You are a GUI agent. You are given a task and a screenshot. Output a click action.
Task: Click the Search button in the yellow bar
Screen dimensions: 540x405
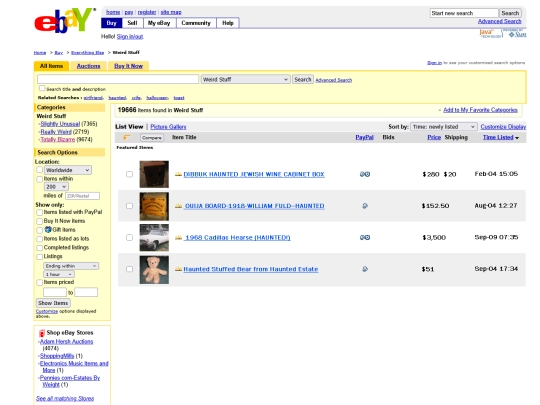tap(303, 80)
